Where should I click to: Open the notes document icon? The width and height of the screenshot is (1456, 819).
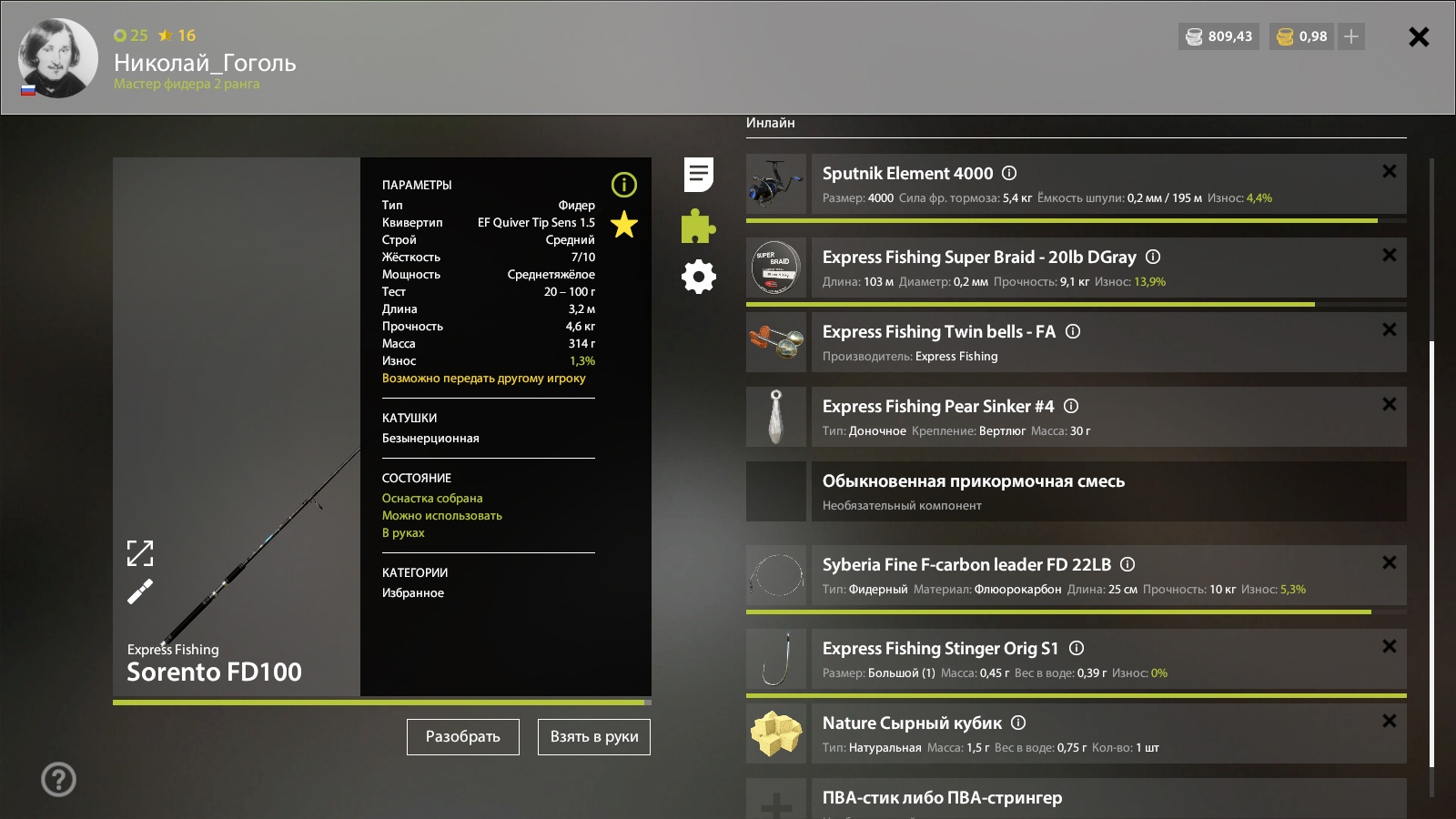[x=699, y=175]
